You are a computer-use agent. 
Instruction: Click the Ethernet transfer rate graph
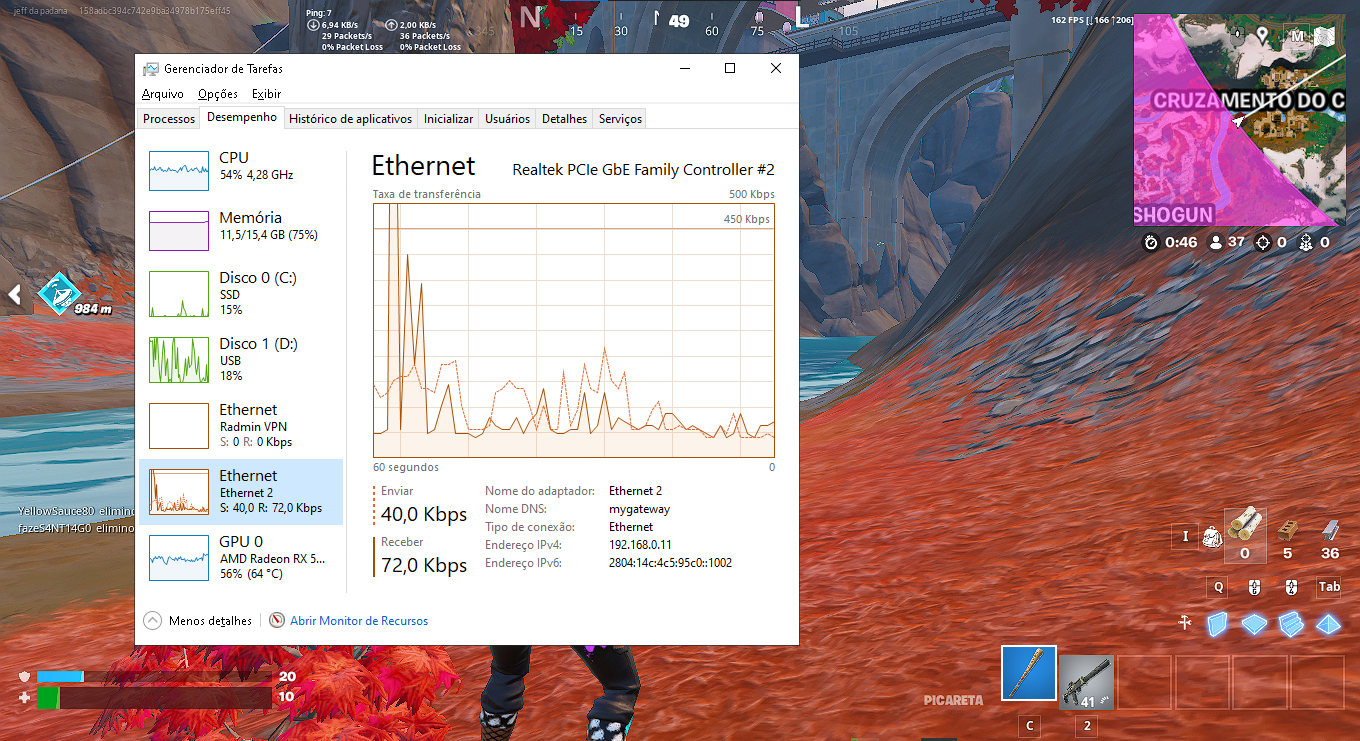[x=574, y=331]
